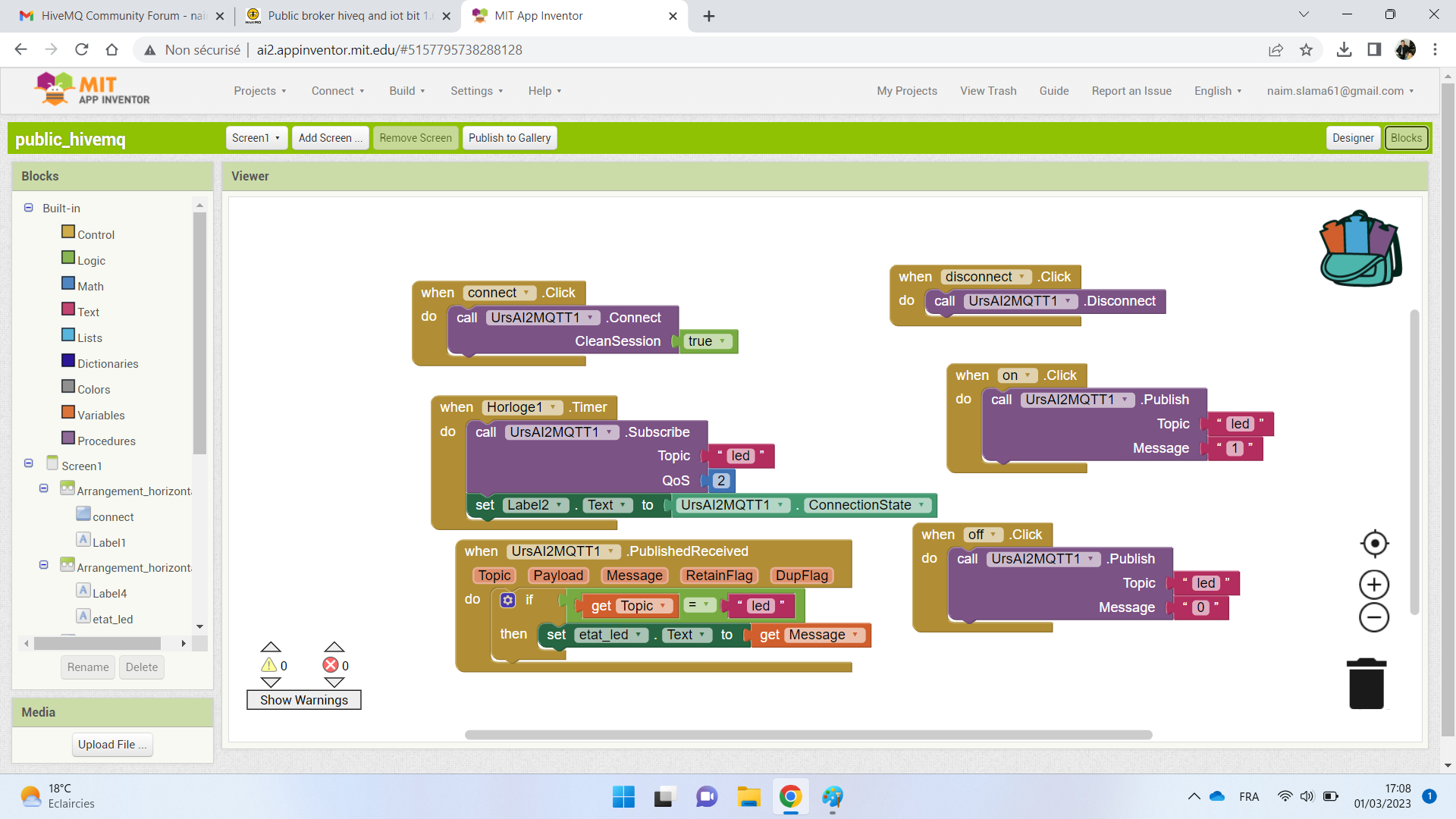
Task: Click the blocks palette vertical scrollbar
Action: click(x=199, y=334)
